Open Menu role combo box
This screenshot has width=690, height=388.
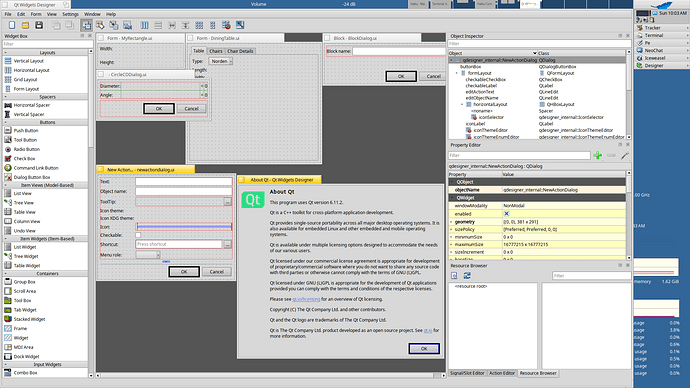148,255
